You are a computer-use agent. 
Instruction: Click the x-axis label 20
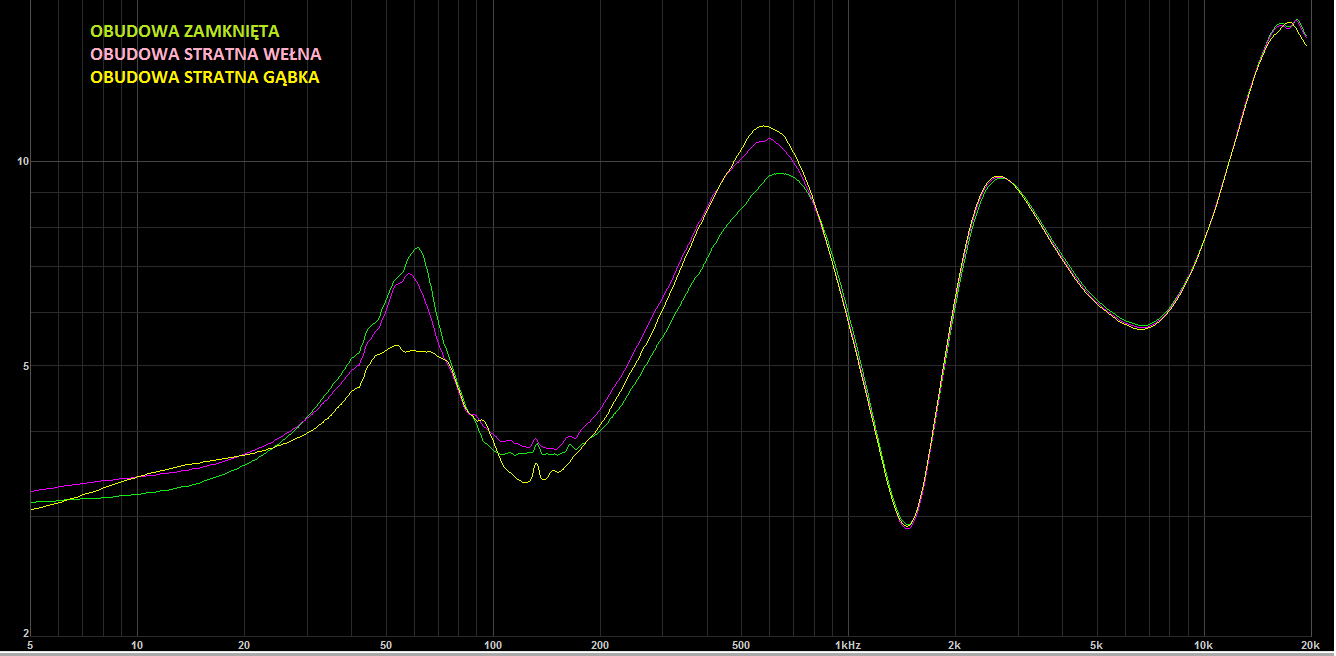click(244, 646)
